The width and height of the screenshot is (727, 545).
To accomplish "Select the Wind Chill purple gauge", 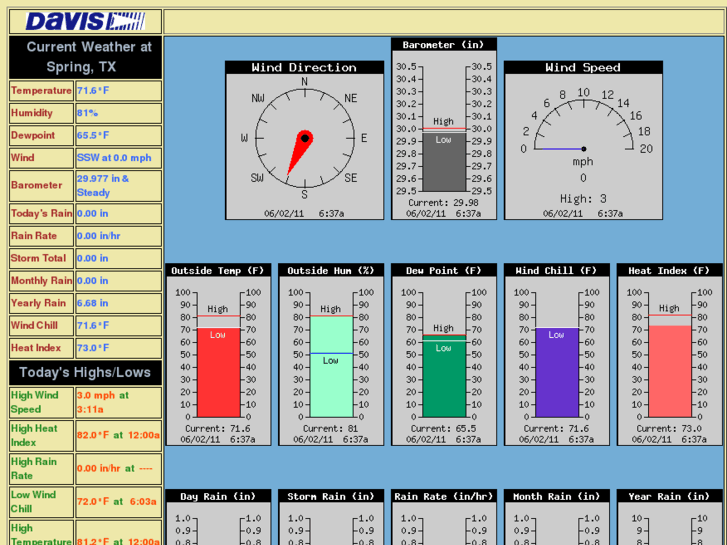I will coord(556,355).
